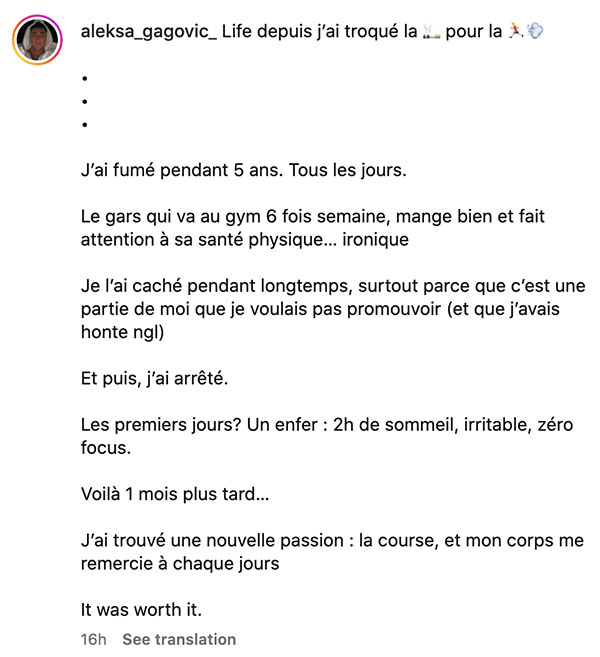Click the middle bullet dot in the caption
This screenshot has width=600, height=657.
click(85, 101)
